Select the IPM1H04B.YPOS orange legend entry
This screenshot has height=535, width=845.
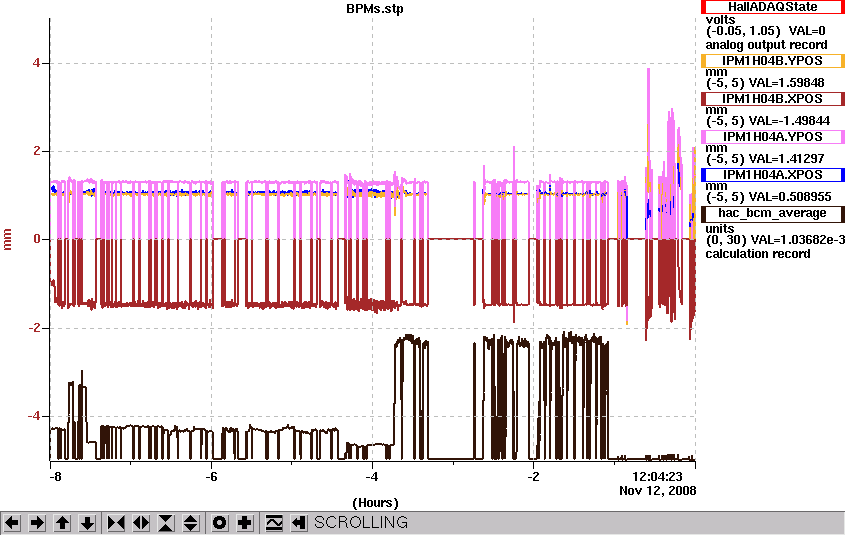(x=772, y=61)
